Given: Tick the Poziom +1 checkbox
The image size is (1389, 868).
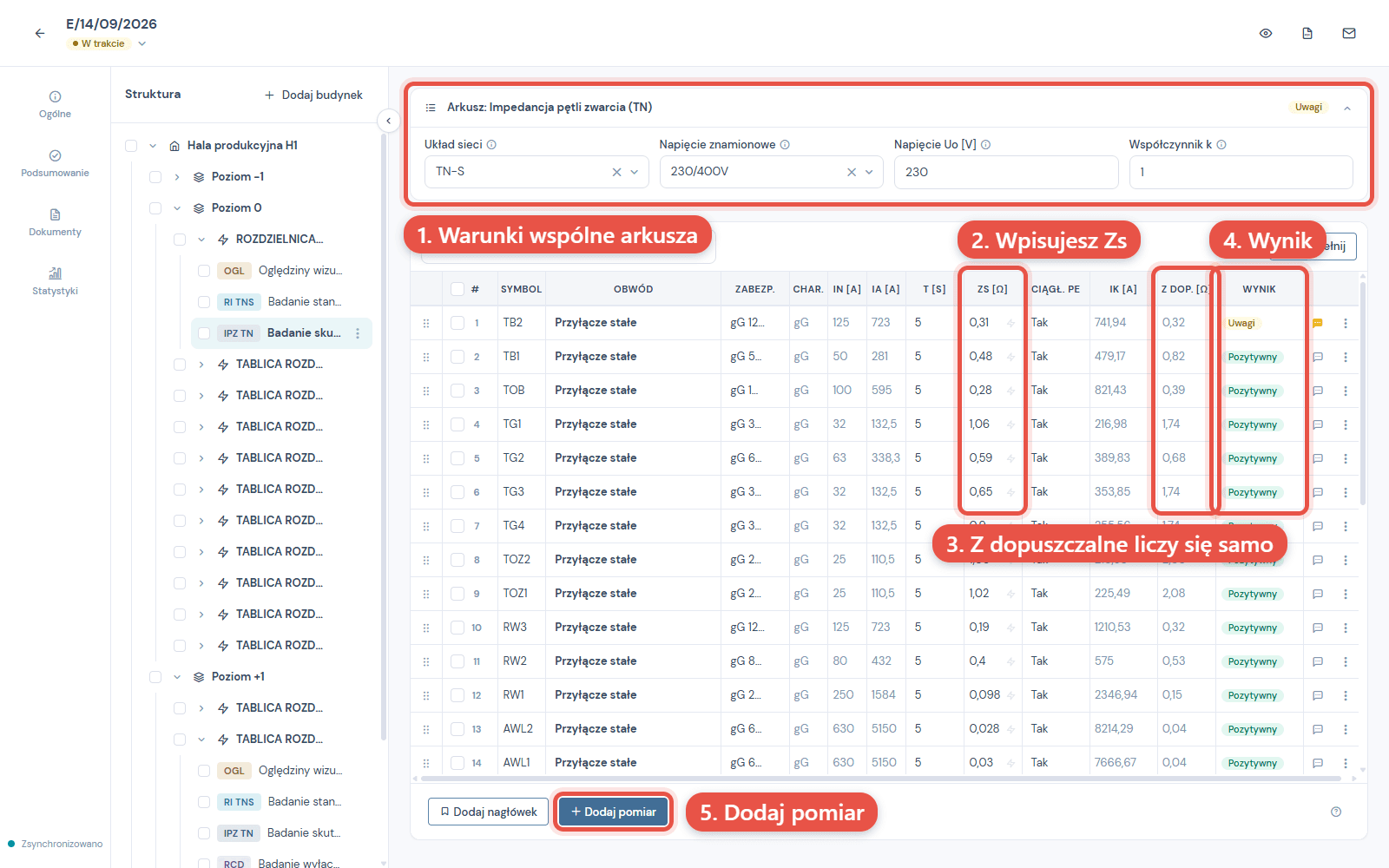Looking at the screenshot, I should [x=155, y=677].
